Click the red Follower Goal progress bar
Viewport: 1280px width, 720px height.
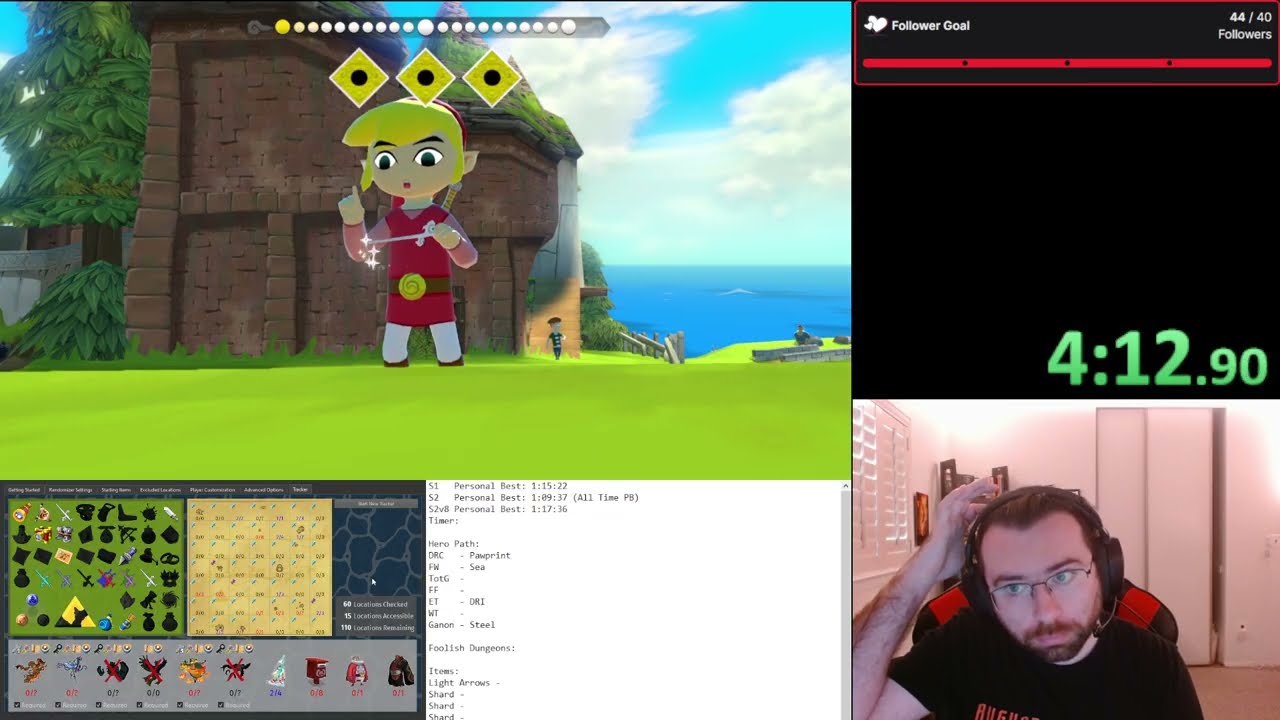point(1067,63)
